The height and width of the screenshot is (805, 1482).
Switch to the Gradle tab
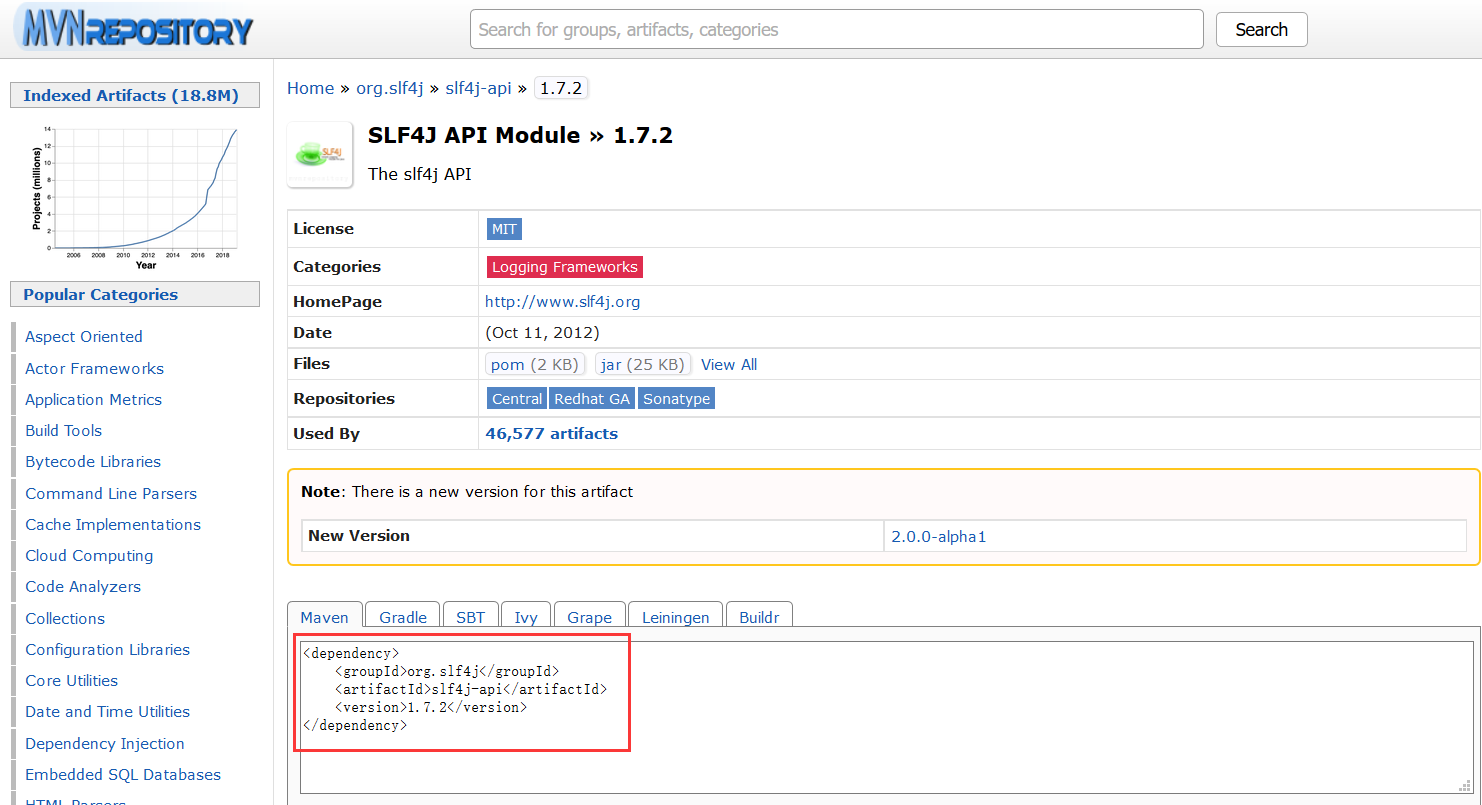pos(403,617)
